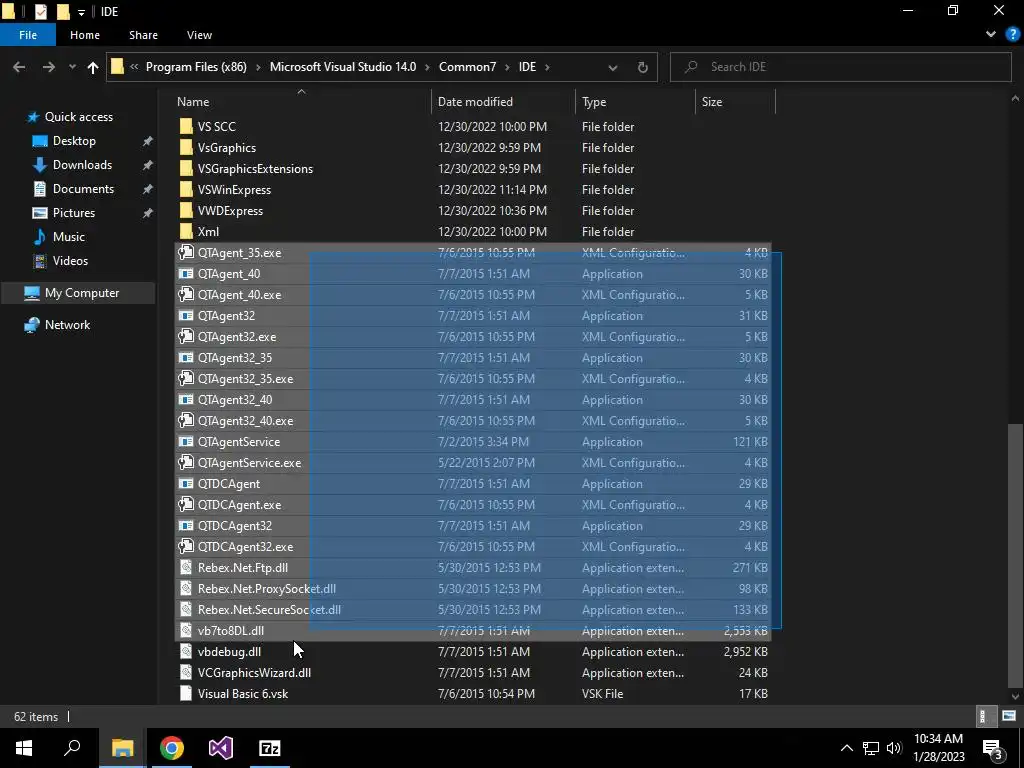
Task: Select the VWDExpress folder
Action: point(230,210)
